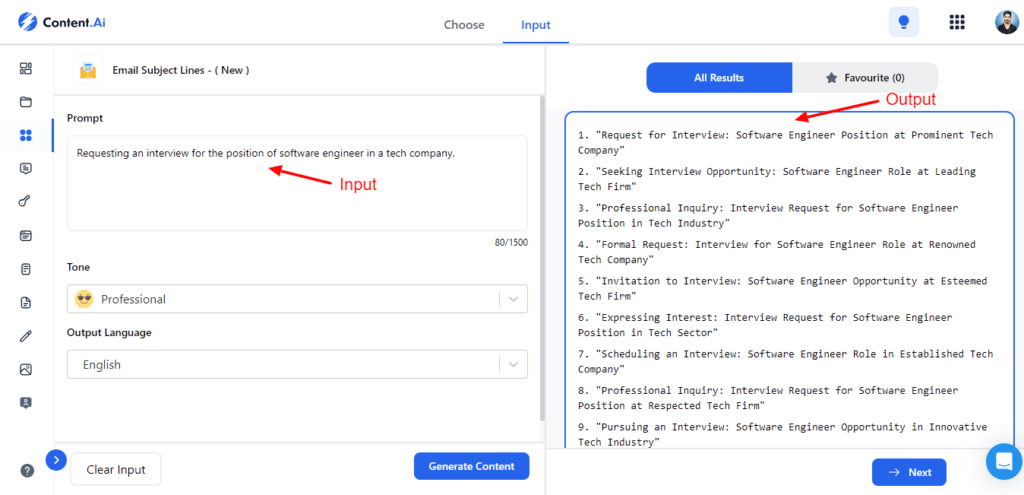Select the Favourite (0) tab

click(865, 78)
